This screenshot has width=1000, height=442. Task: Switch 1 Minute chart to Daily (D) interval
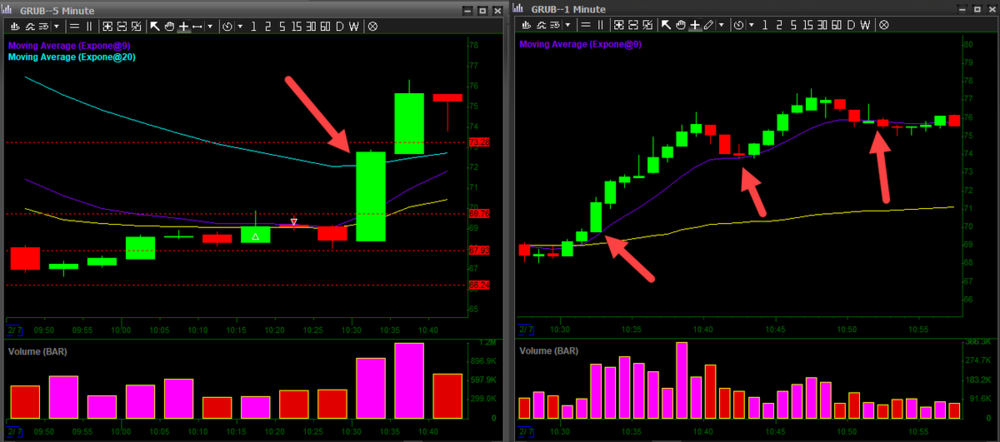(850, 25)
